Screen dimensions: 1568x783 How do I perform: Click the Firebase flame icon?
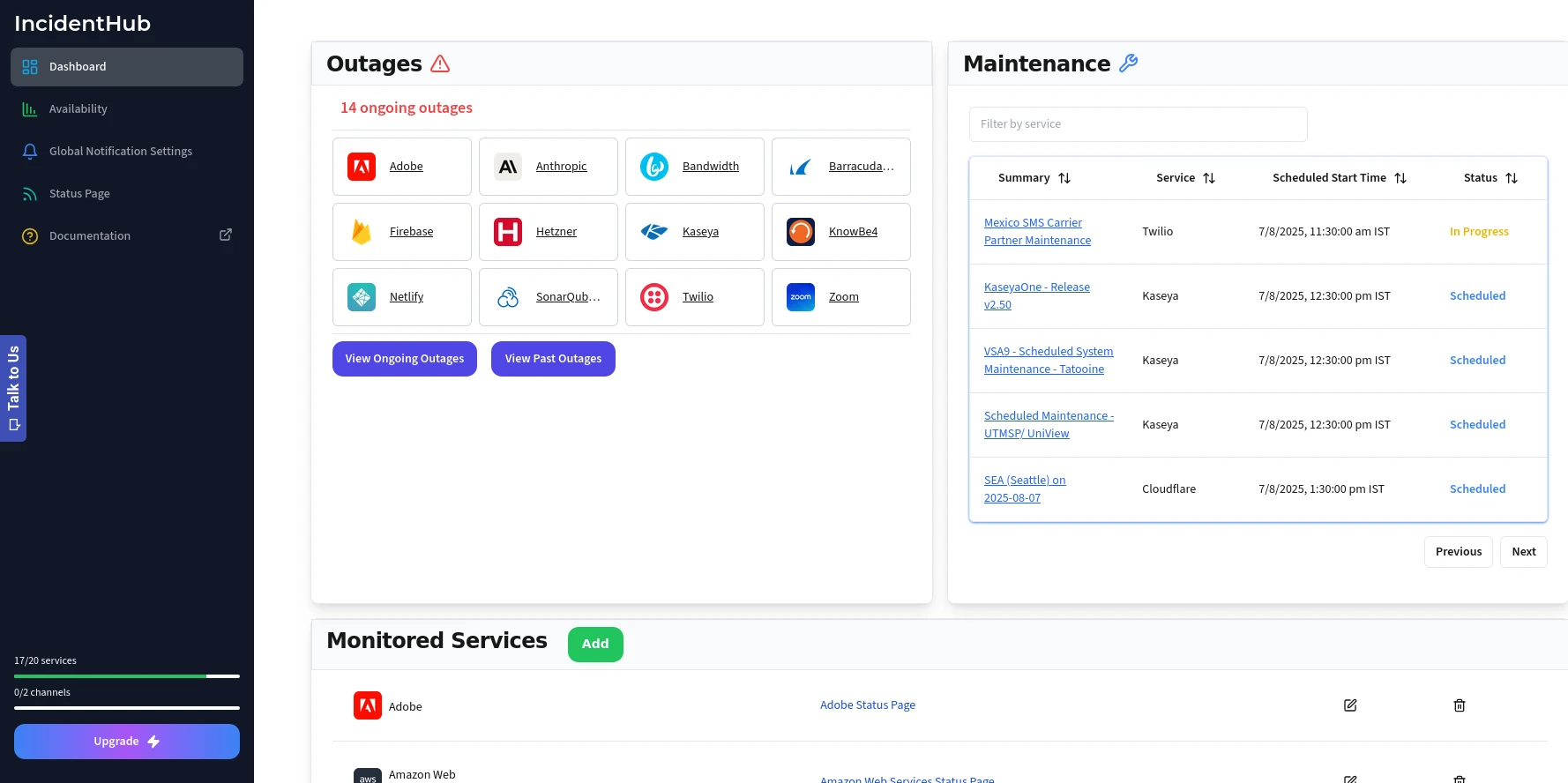point(362,232)
